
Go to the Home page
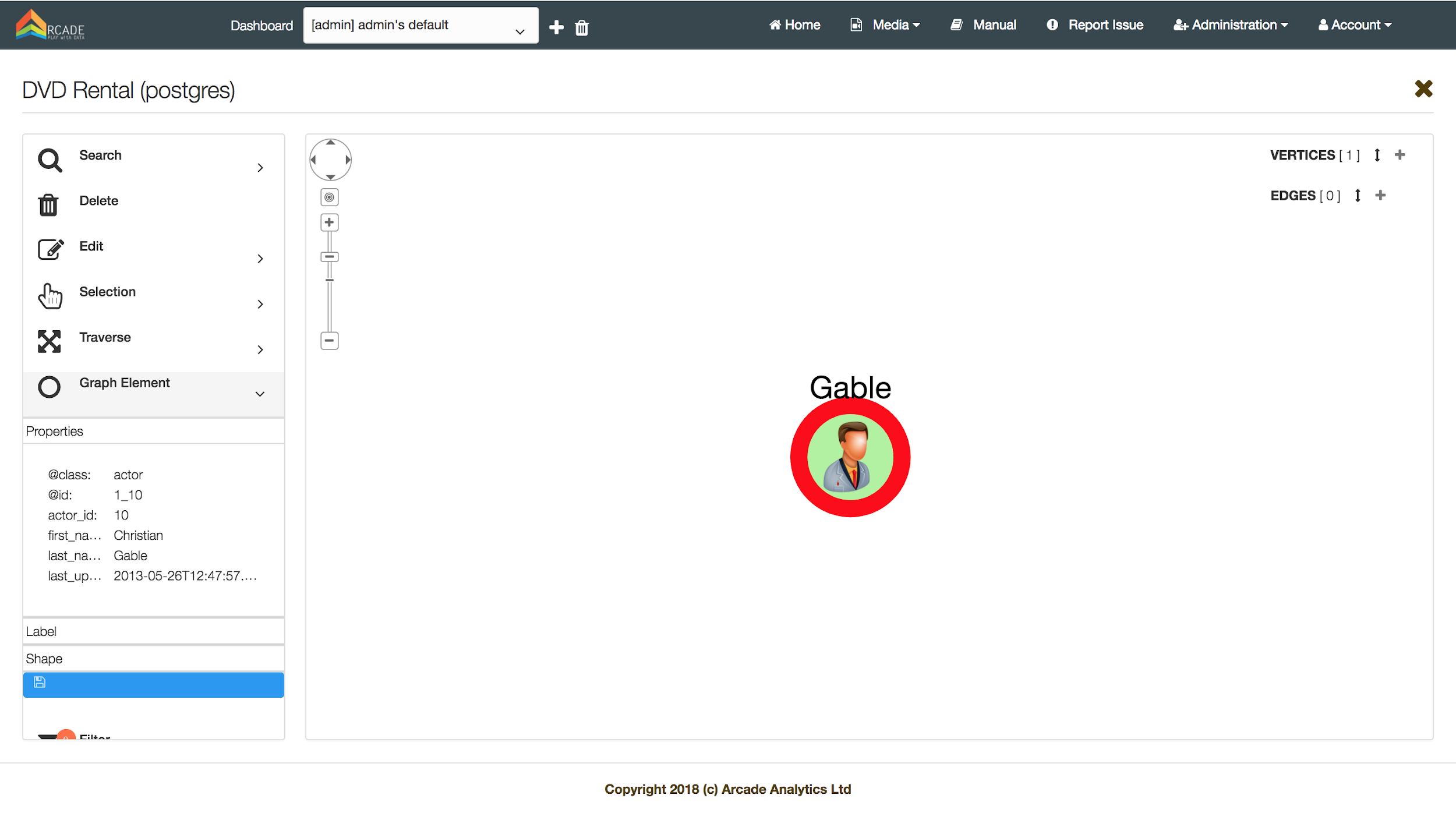coord(795,25)
